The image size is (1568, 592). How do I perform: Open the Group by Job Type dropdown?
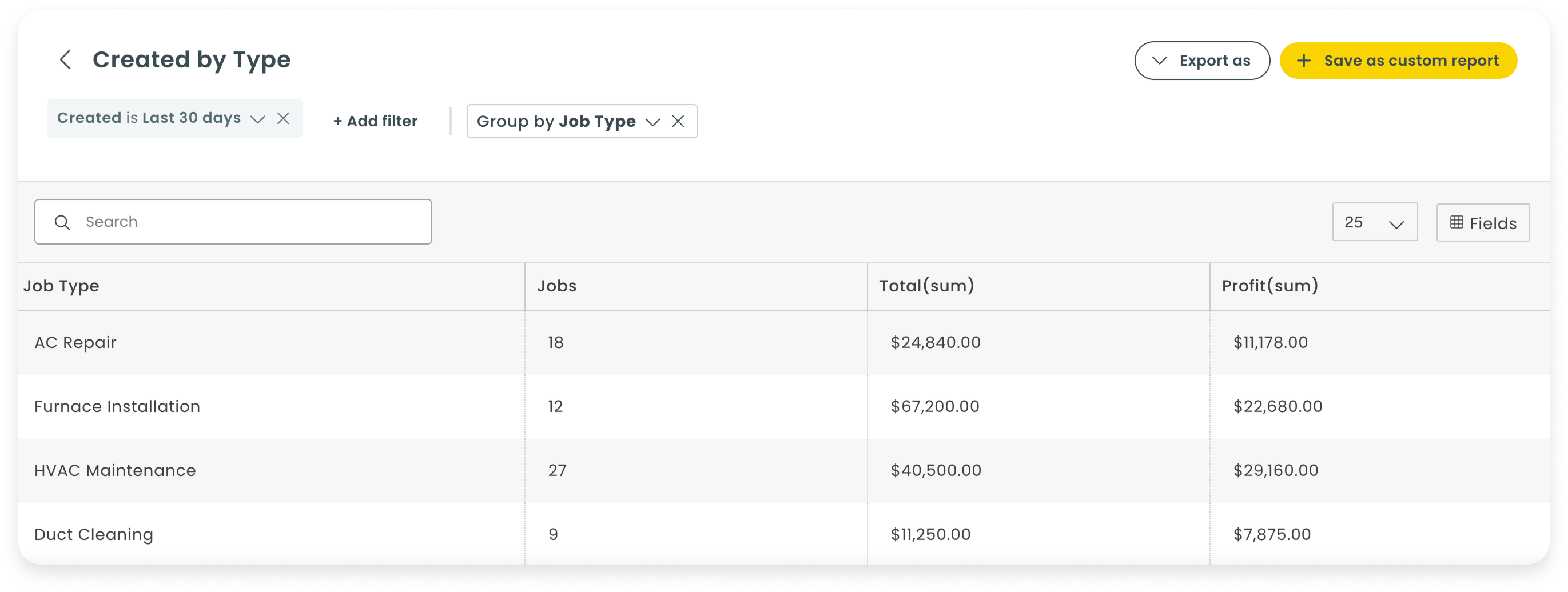653,122
